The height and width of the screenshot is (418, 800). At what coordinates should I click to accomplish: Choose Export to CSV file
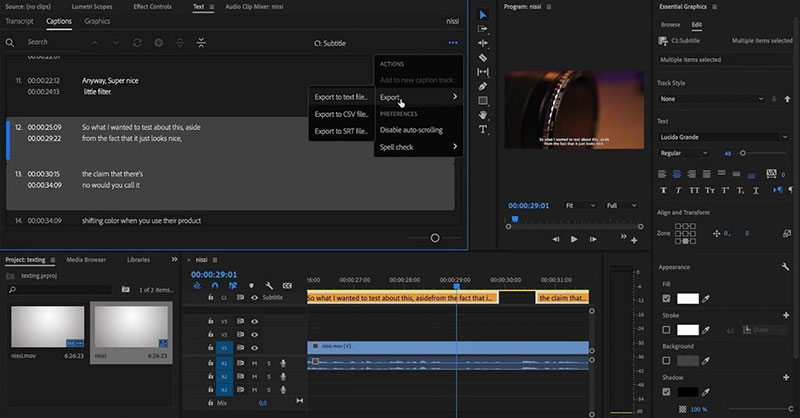click(x=341, y=114)
